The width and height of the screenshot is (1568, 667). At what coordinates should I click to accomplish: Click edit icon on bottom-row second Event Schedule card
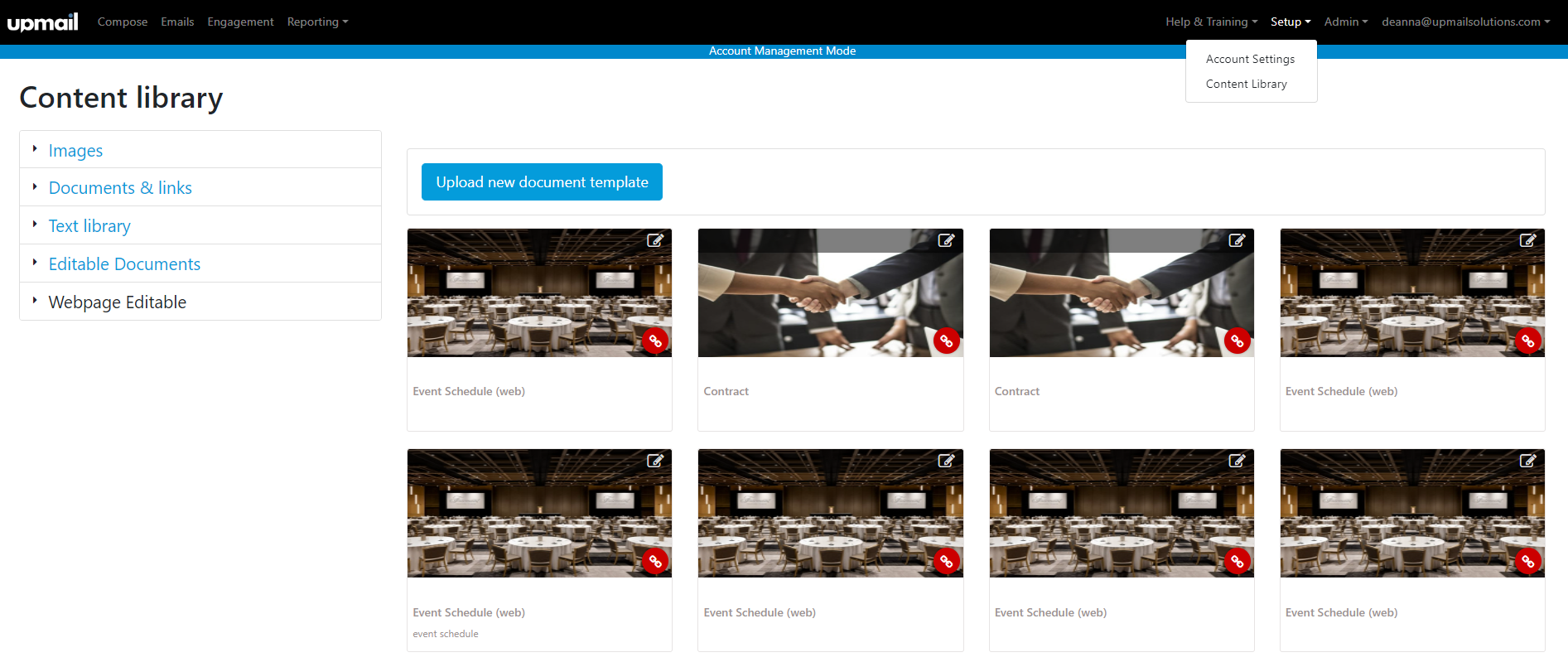click(x=946, y=461)
